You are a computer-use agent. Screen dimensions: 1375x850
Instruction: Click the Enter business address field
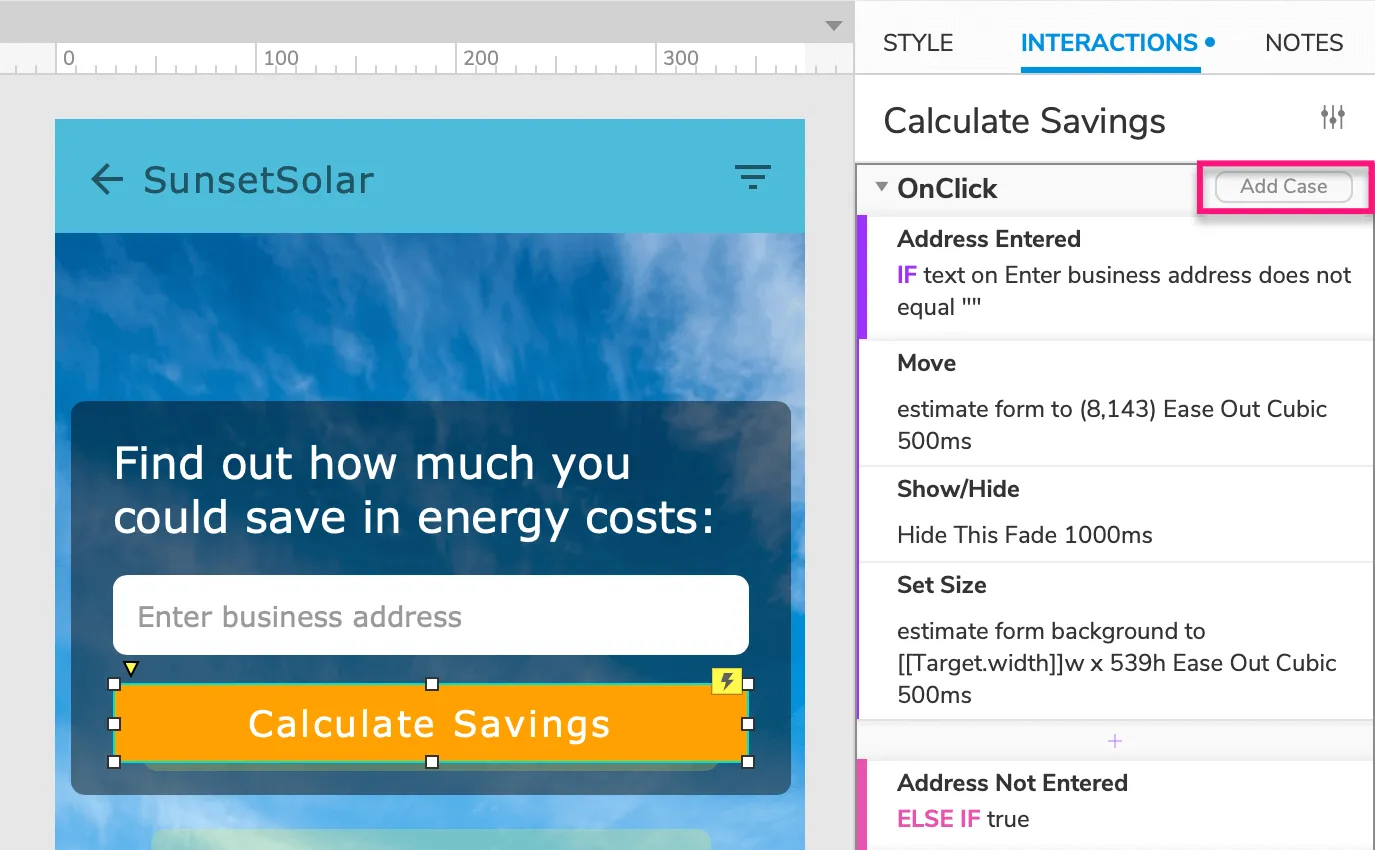[x=430, y=616]
